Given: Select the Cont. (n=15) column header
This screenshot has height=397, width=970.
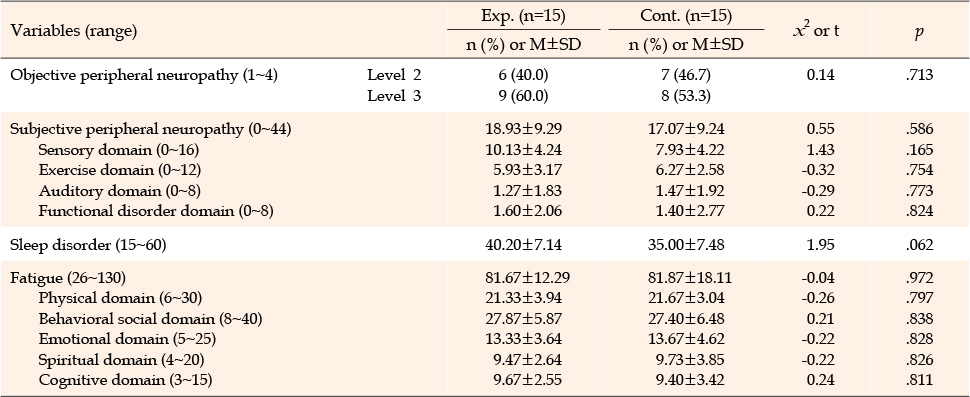Looking at the screenshot, I should pyautogui.click(x=685, y=17).
